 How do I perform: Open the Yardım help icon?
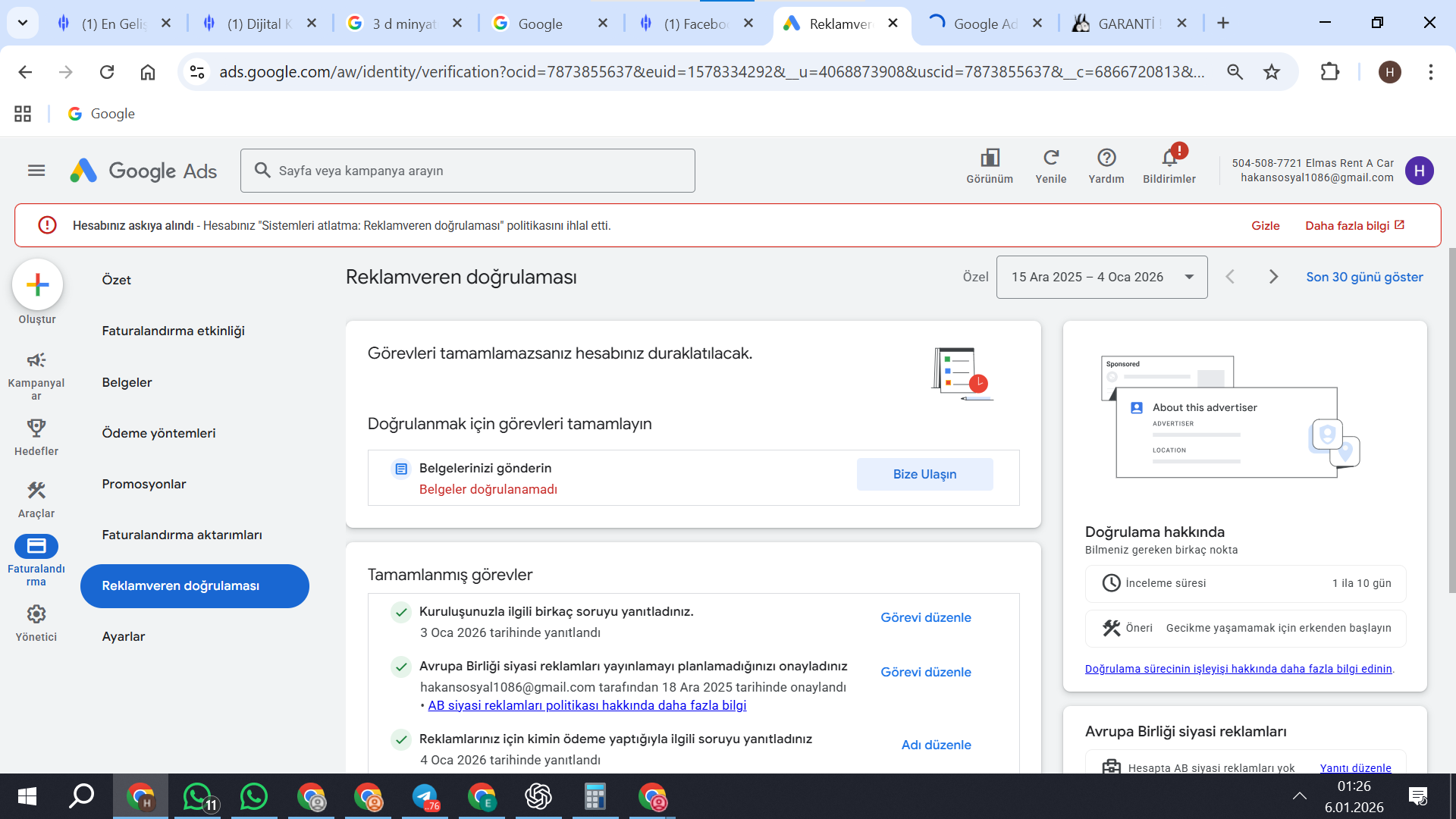[1106, 167]
